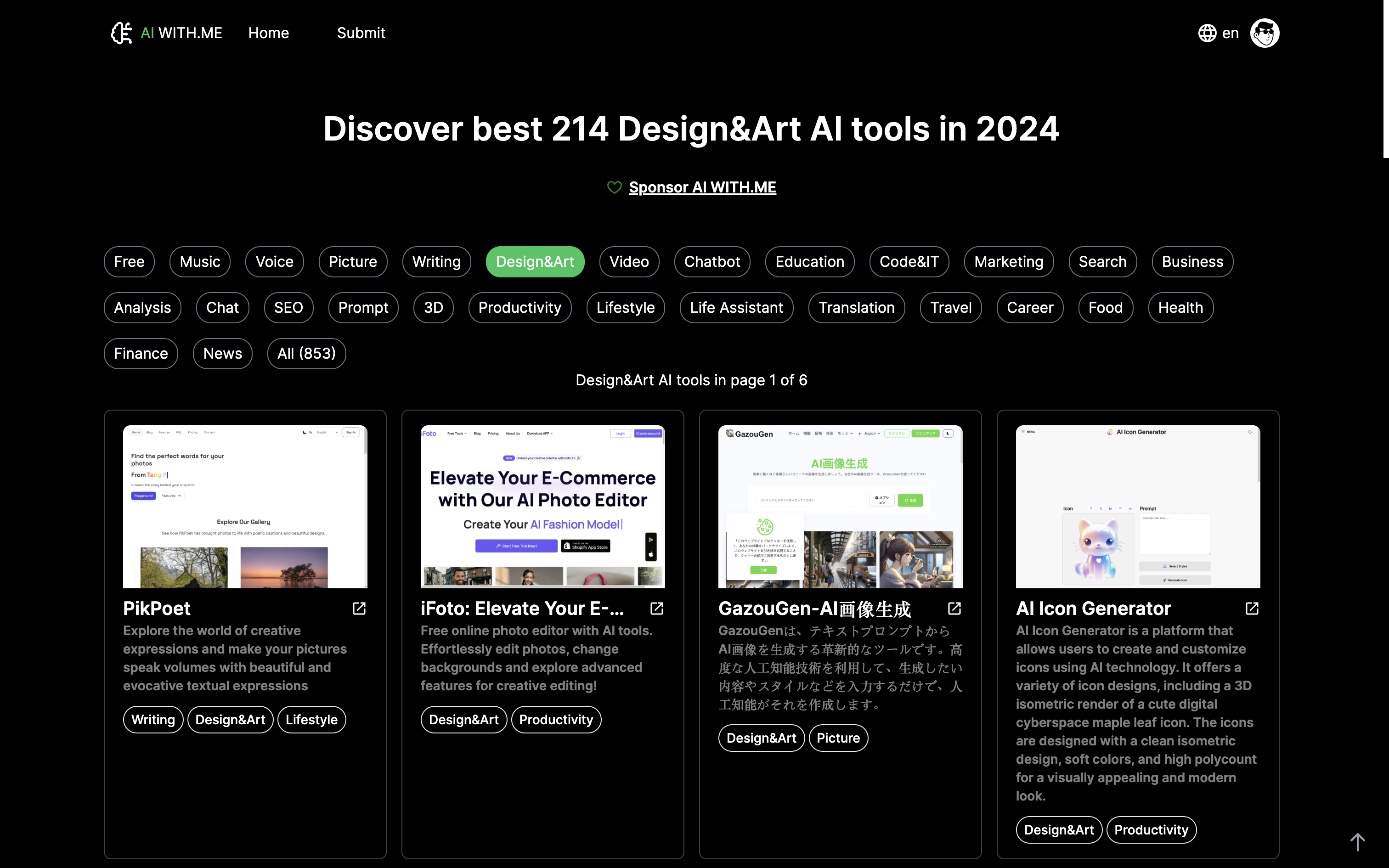Open the globe language selector
Image resolution: width=1389 pixels, height=868 pixels.
pos(1207,33)
